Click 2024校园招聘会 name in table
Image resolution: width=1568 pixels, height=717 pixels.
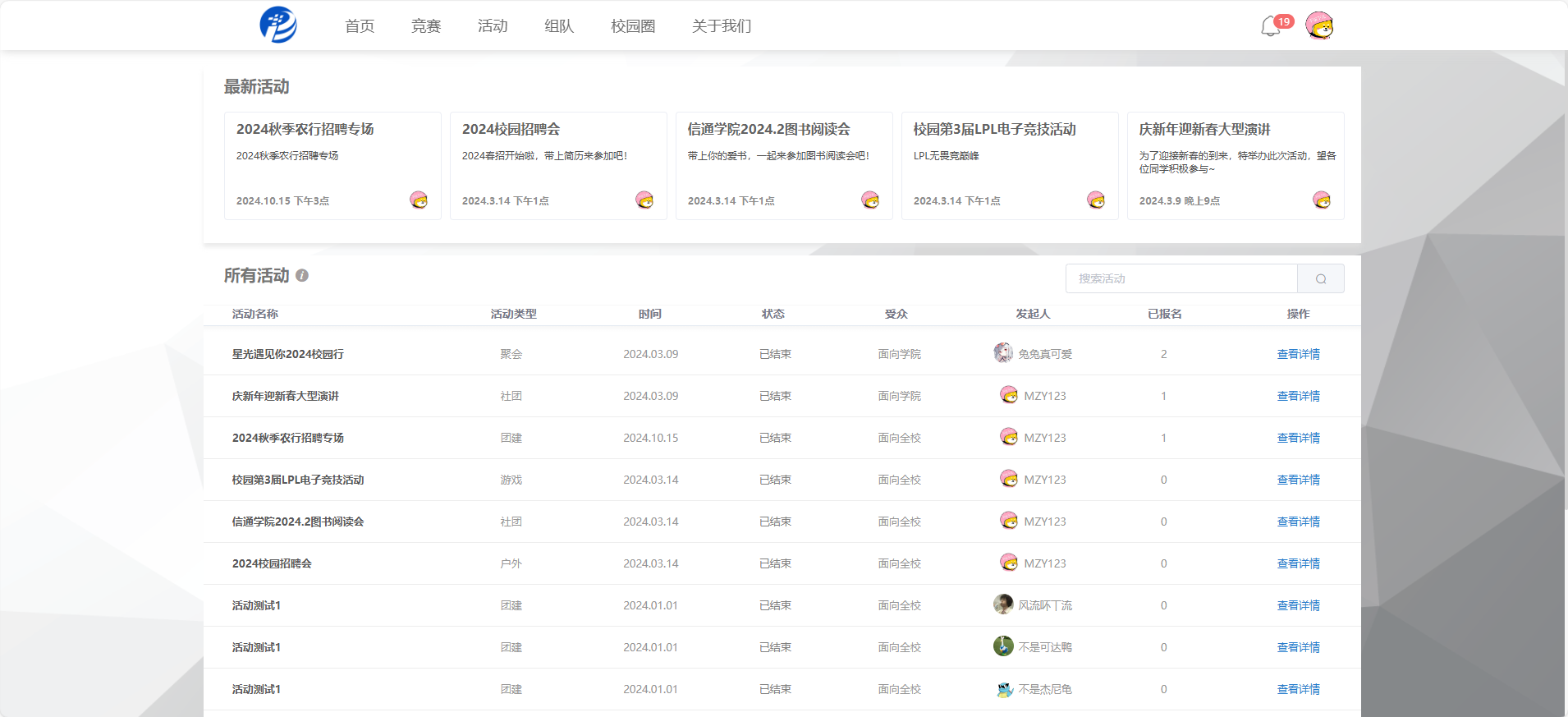click(272, 563)
